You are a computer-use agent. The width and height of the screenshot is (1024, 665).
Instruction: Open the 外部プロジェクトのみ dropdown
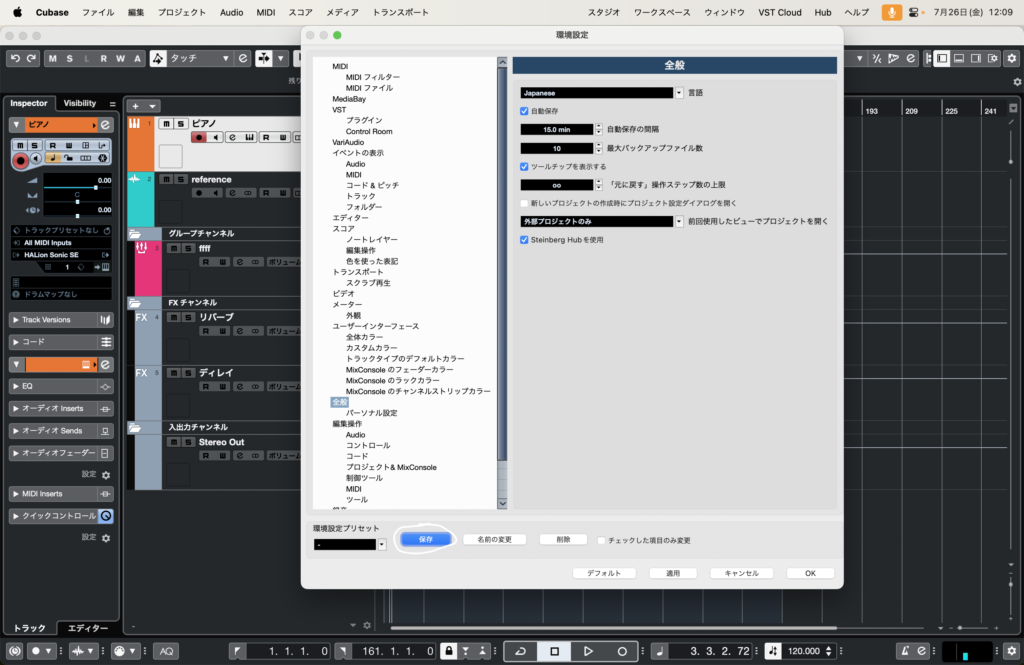tap(679, 221)
